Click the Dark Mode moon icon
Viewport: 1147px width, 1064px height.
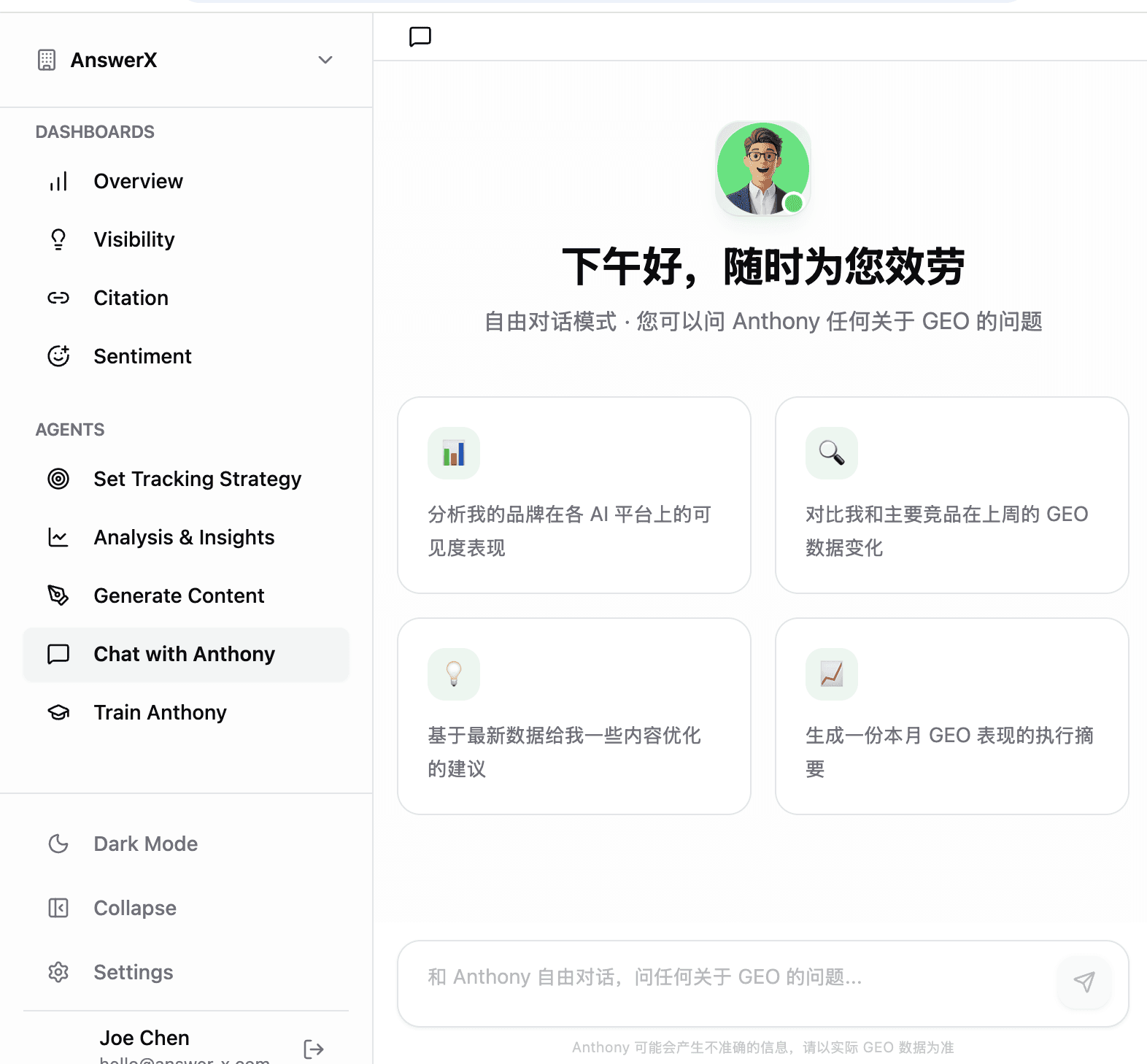(x=58, y=844)
